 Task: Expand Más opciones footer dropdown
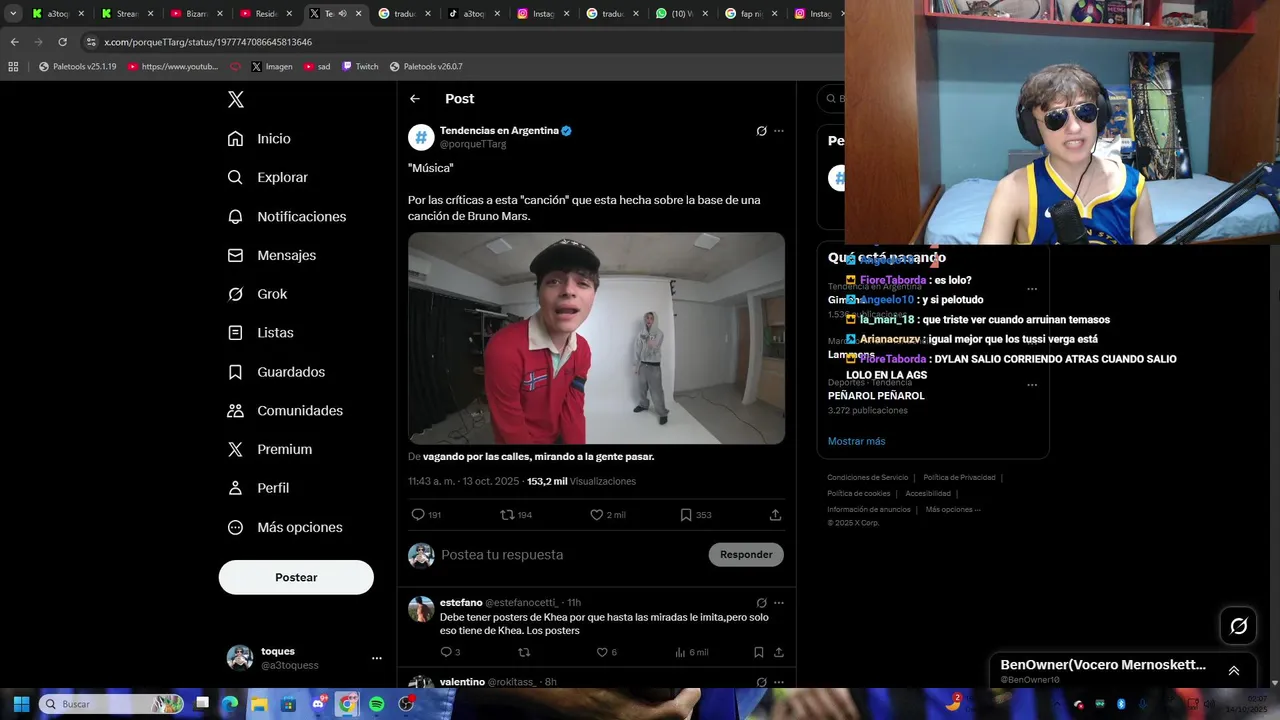(953, 510)
